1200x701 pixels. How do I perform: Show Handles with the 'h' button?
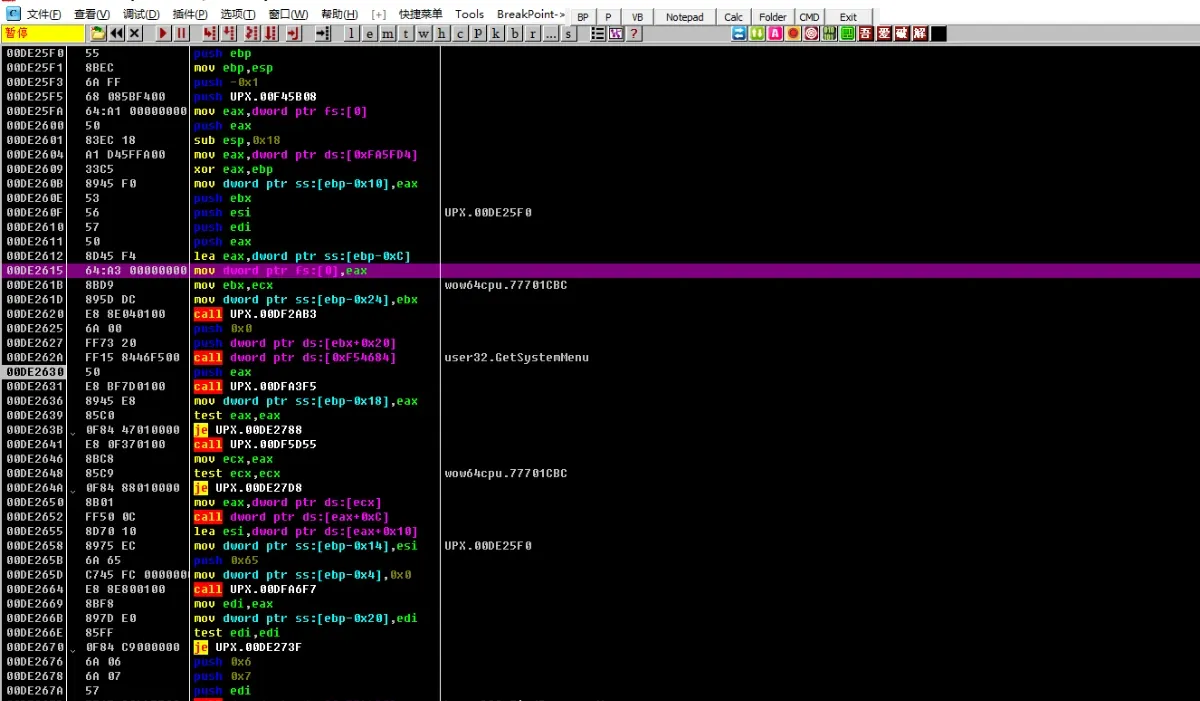441,34
